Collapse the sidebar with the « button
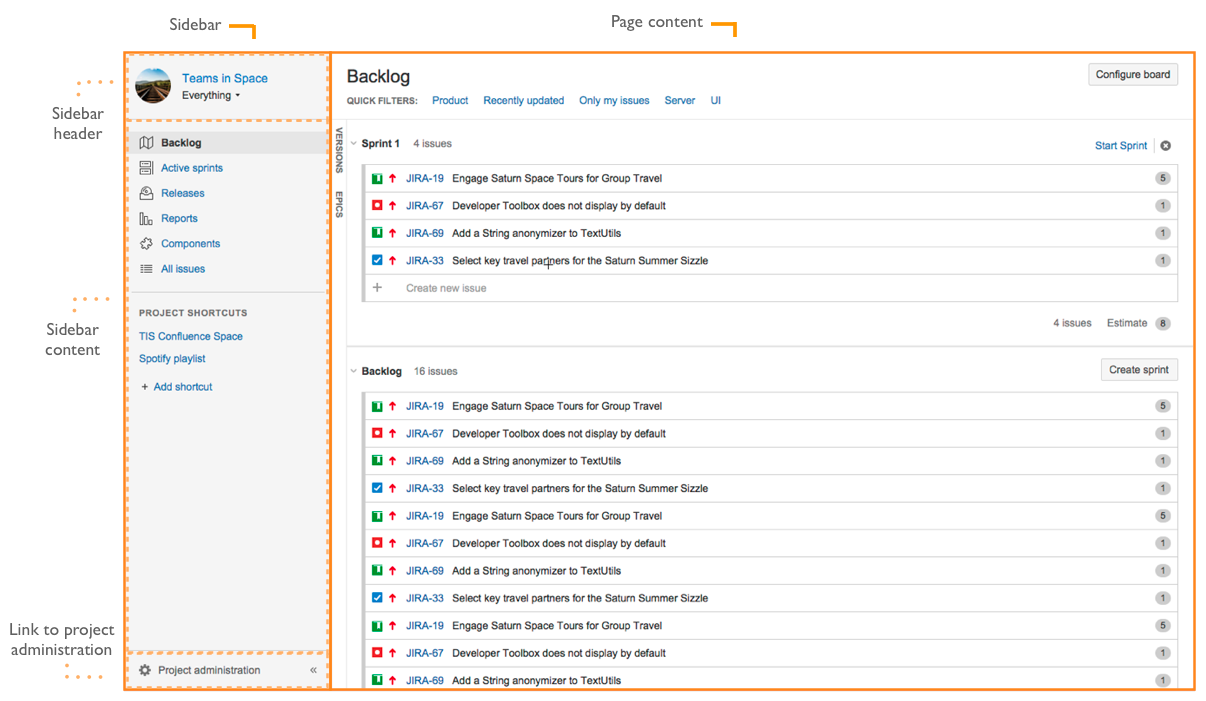1206x701 pixels. click(313, 670)
